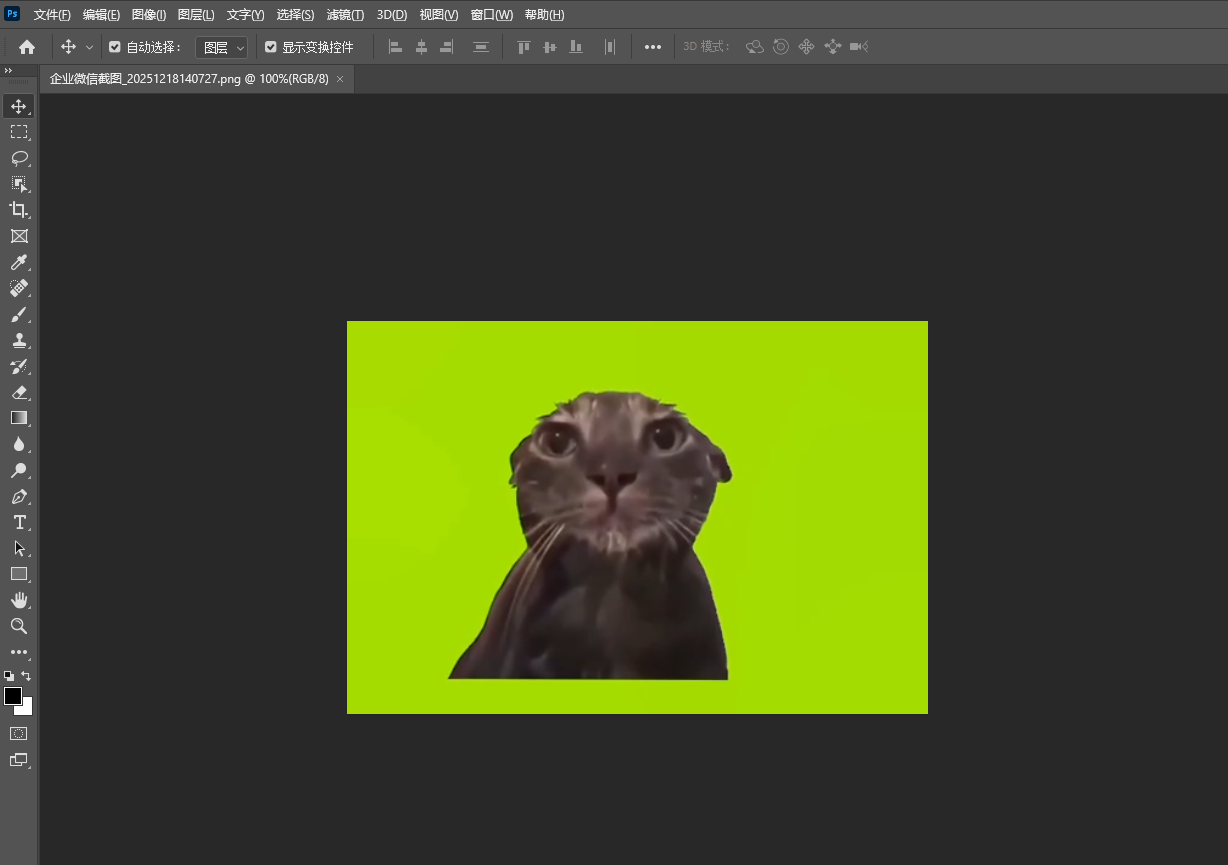Close the 企业微信截图 document tab
1228x865 pixels.
(340, 79)
